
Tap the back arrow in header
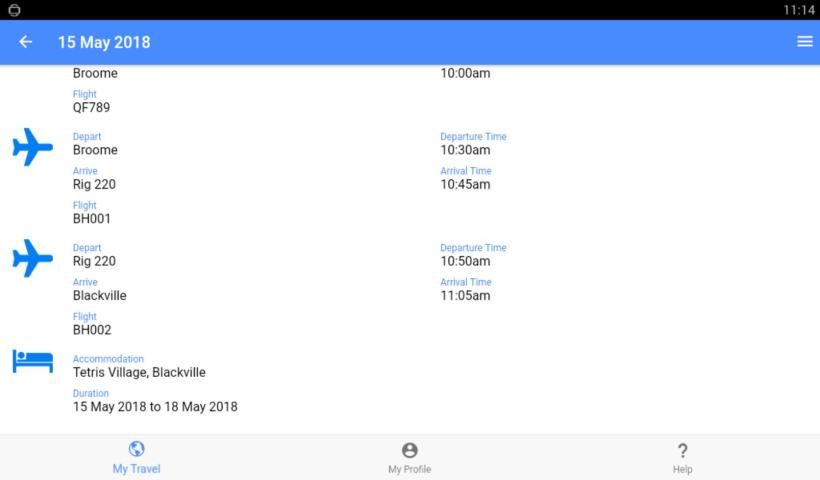[26, 42]
